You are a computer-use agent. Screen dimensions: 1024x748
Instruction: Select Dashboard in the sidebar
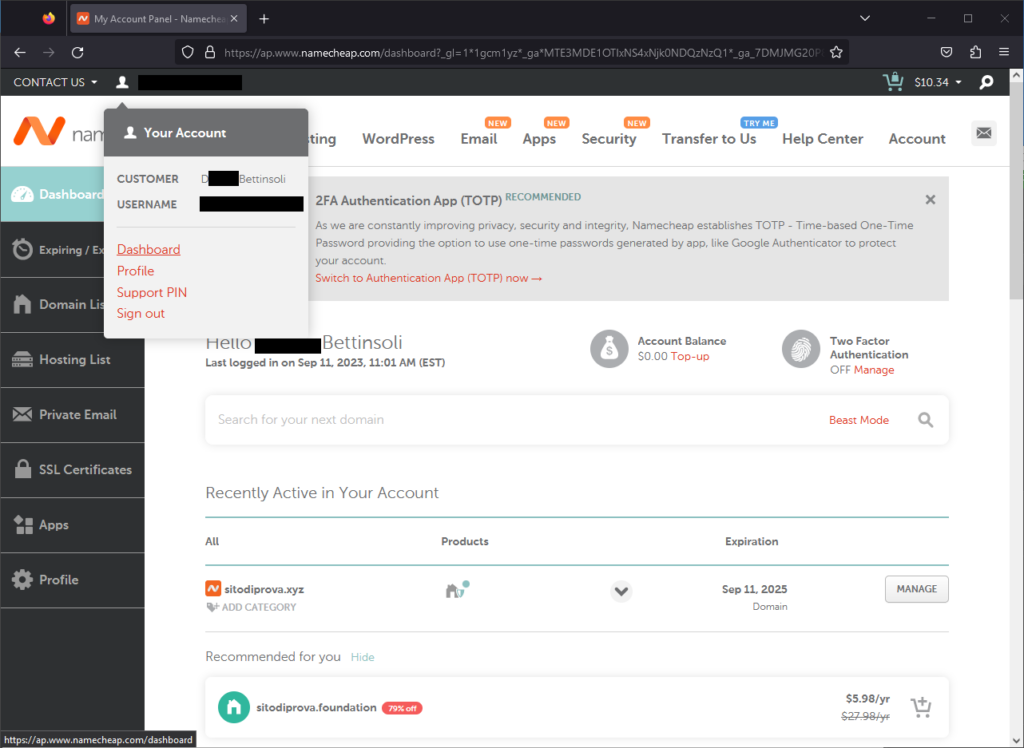pyautogui.click(x=52, y=194)
